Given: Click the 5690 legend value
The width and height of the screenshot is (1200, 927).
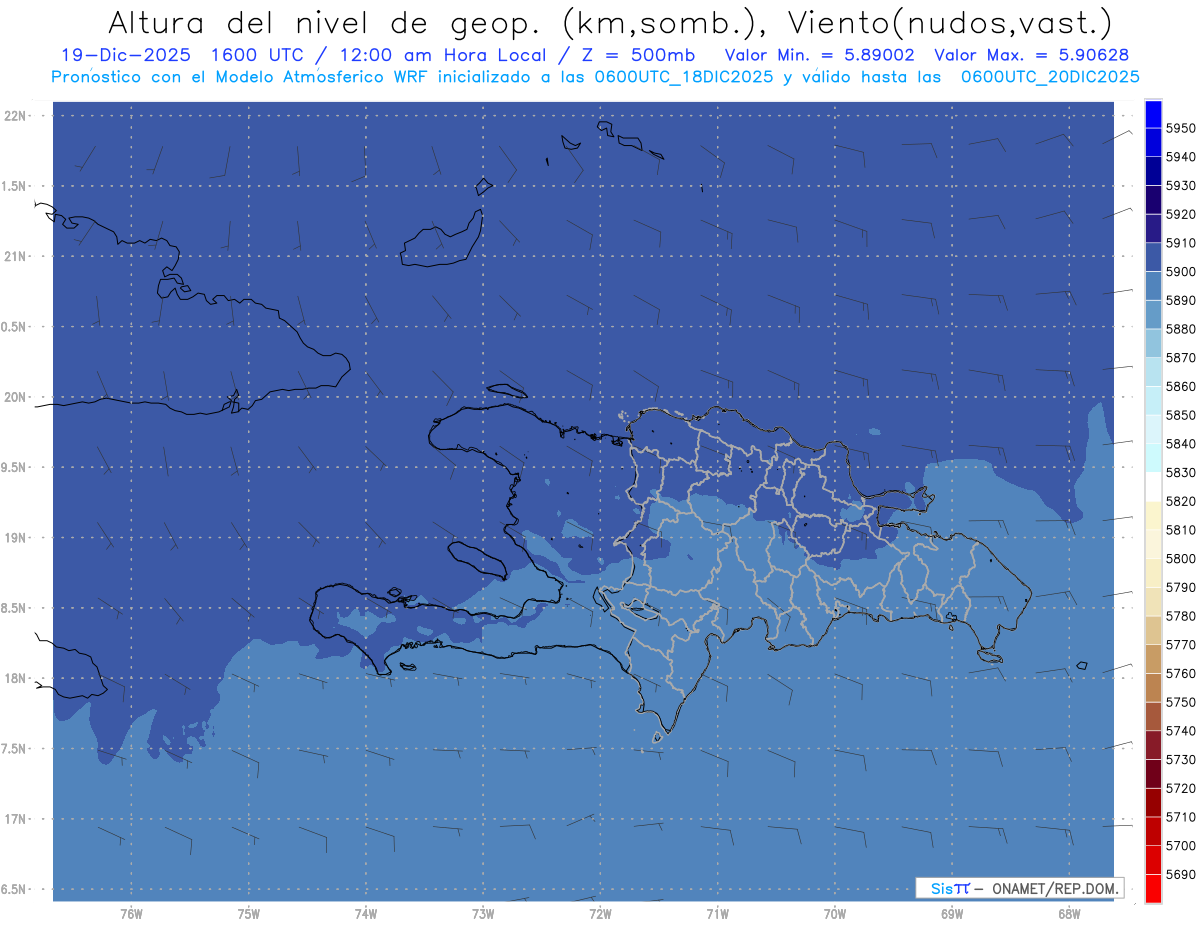Looking at the screenshot, I should (x=1180, y=874).
